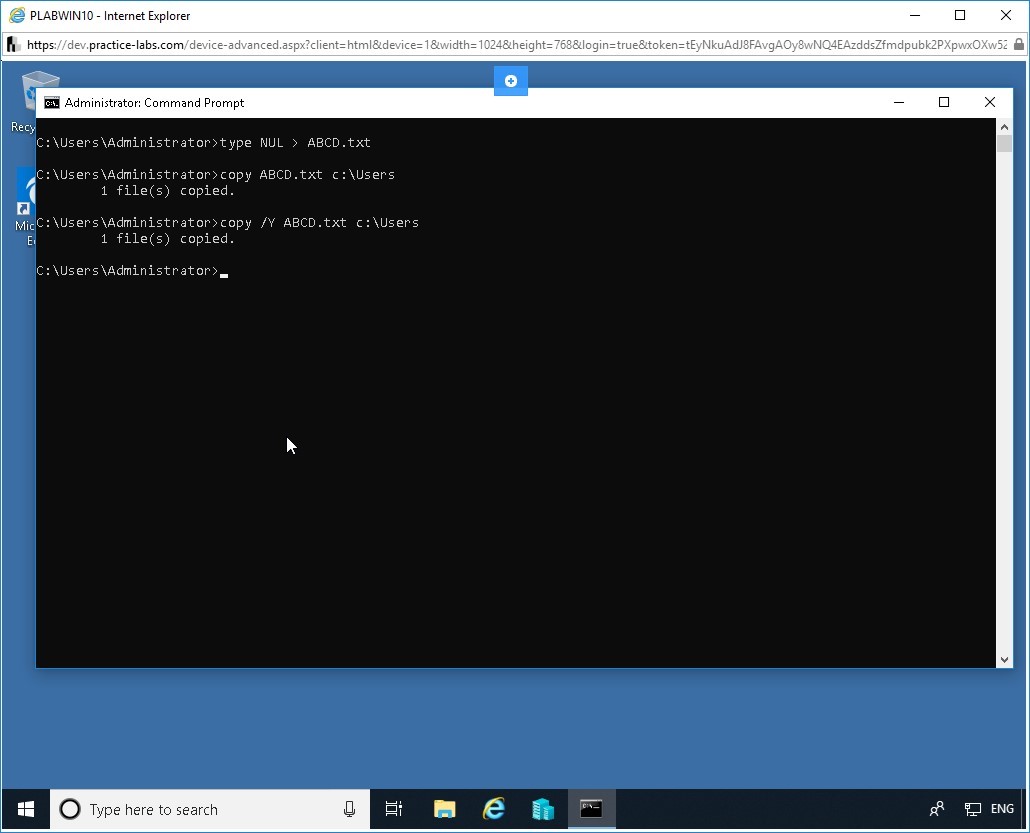Click the Command Prompt title bar icon
Screen dimensions: 1030x833
(51, 102)
